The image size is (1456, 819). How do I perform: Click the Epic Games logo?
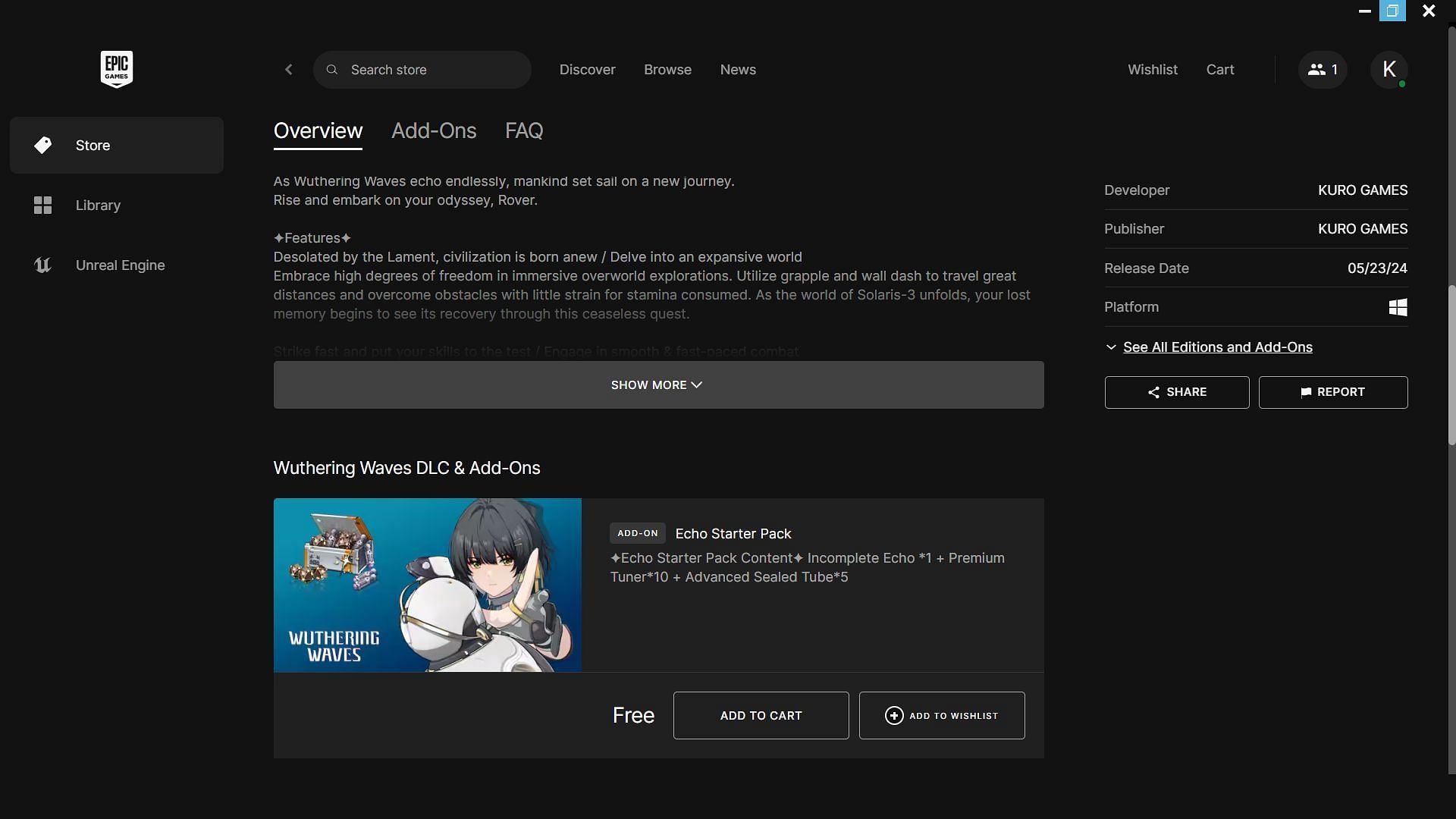pyautogui.click(x=117, y=69)
